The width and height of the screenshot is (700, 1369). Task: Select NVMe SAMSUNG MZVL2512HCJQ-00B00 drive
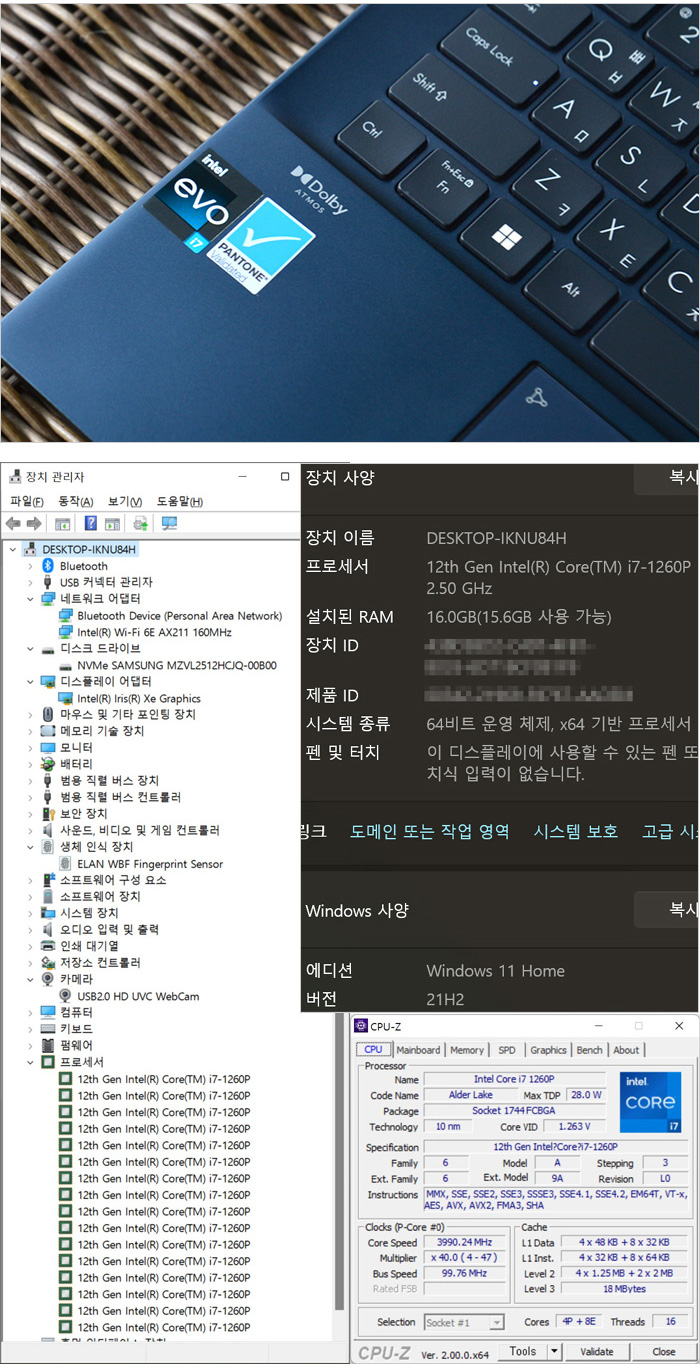click(x=177, y=665)
